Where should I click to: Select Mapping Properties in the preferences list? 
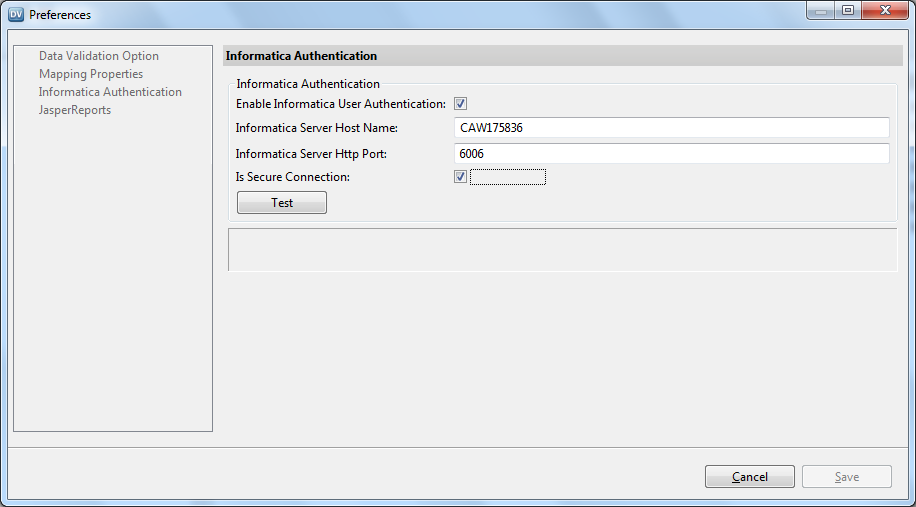91,74
